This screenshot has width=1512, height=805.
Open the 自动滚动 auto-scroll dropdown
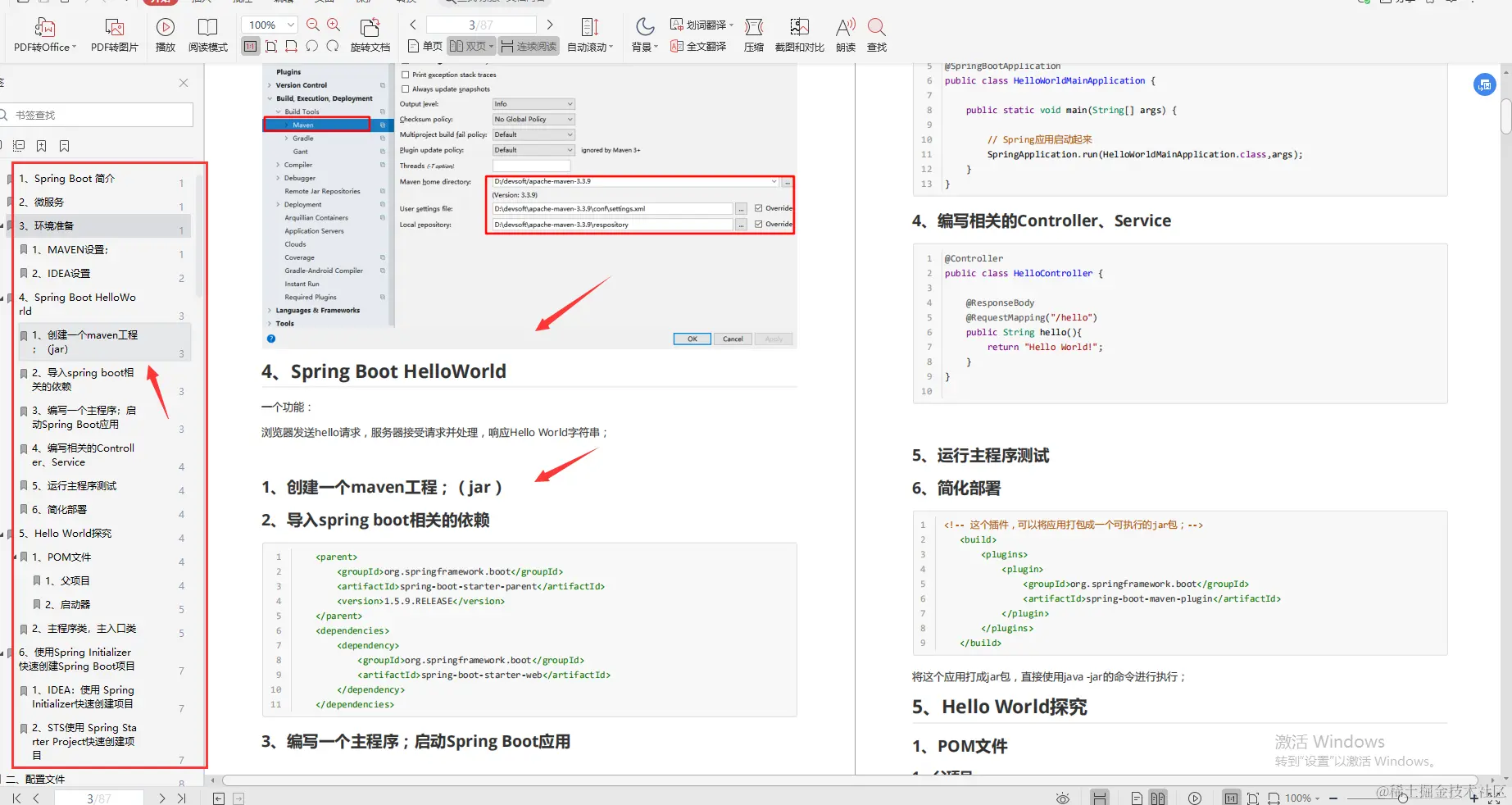coord(591,35)
